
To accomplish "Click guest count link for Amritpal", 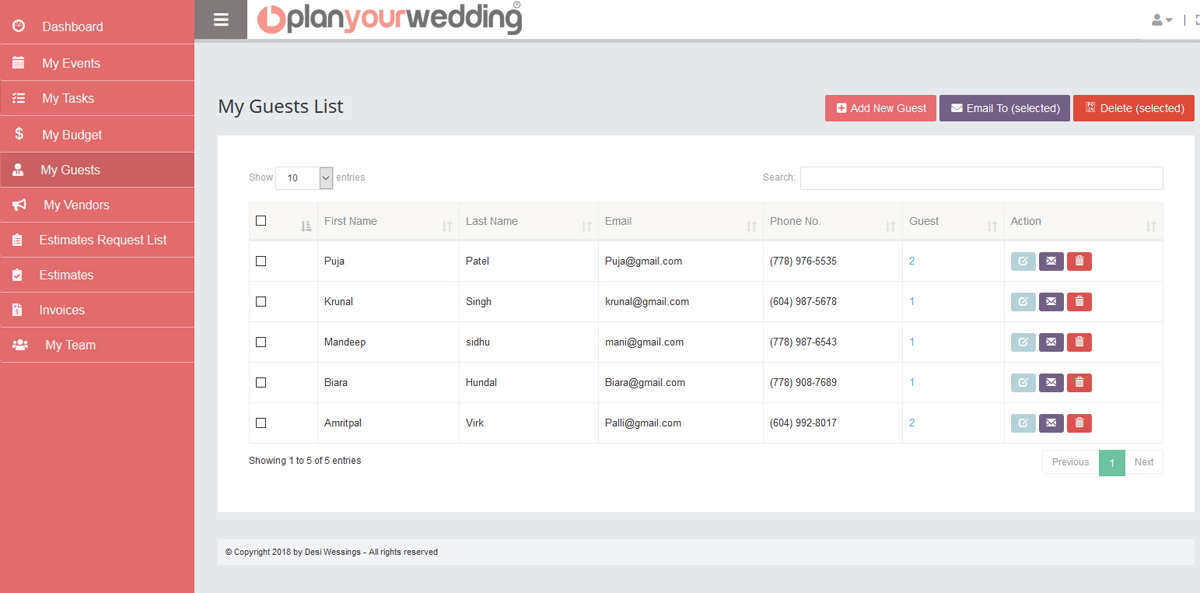I will click(912, 423).
